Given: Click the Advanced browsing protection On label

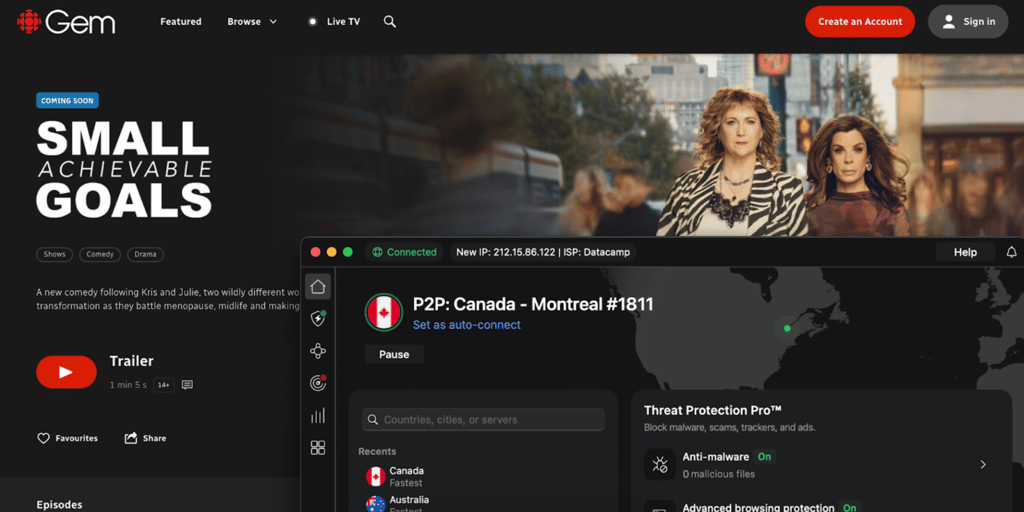Looking at the screenshot, I should coord(850,507).
